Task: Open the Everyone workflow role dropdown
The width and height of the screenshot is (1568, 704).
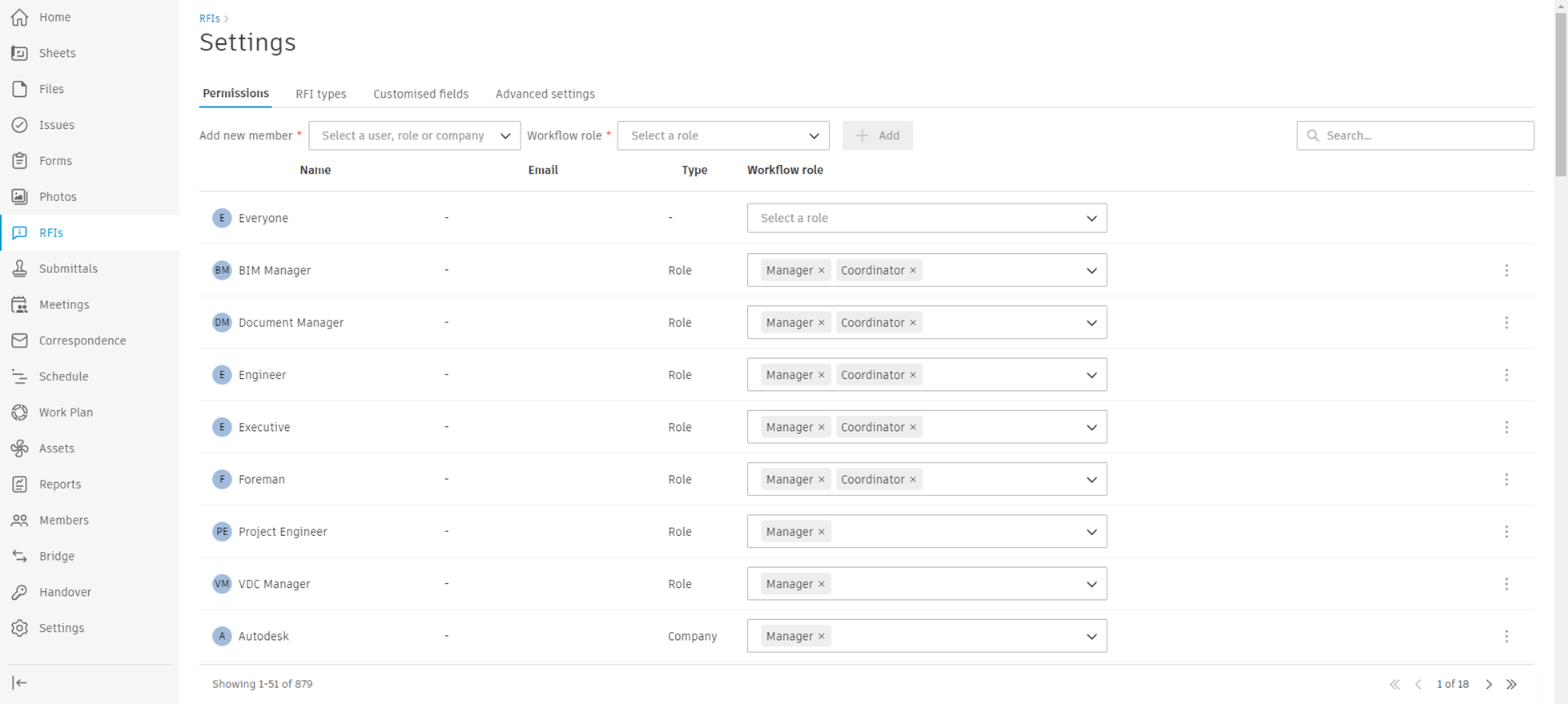Action: click(927, 219)
